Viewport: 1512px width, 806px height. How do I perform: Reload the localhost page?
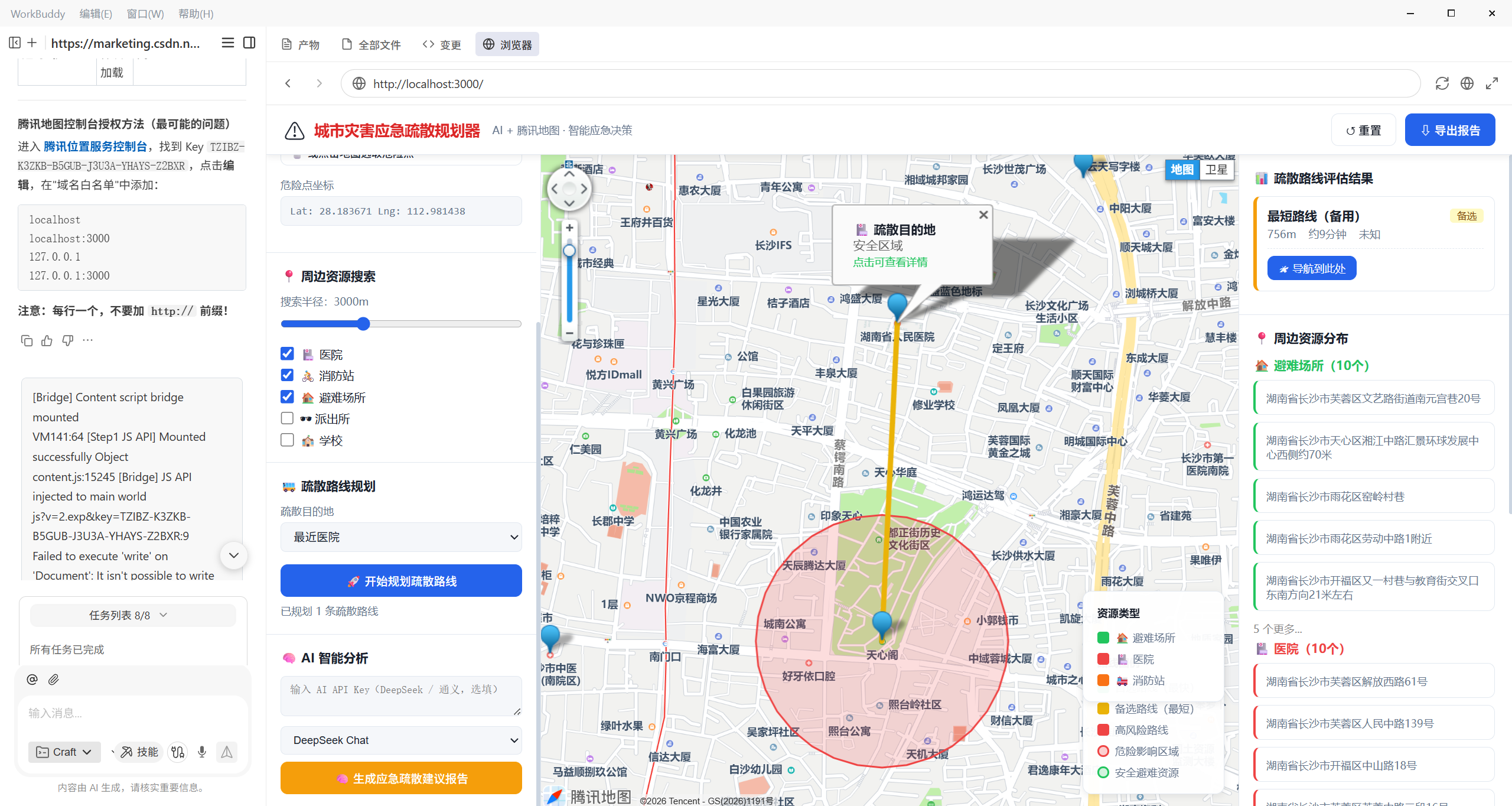(x=1442, y=83)
